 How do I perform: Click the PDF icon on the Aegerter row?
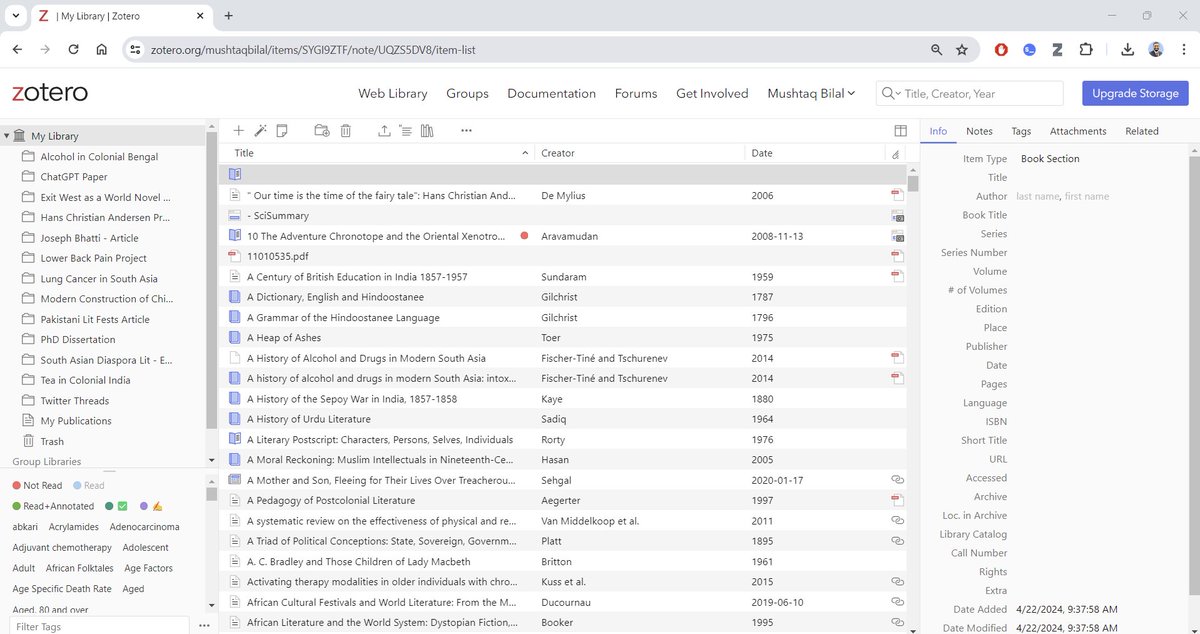897,500
